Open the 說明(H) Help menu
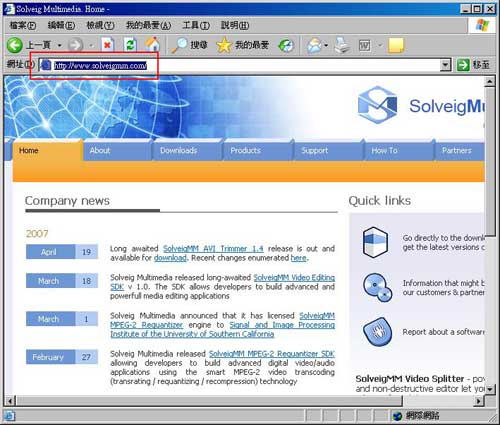Screen dimensions: 500x425 click(x=235, y=25)
